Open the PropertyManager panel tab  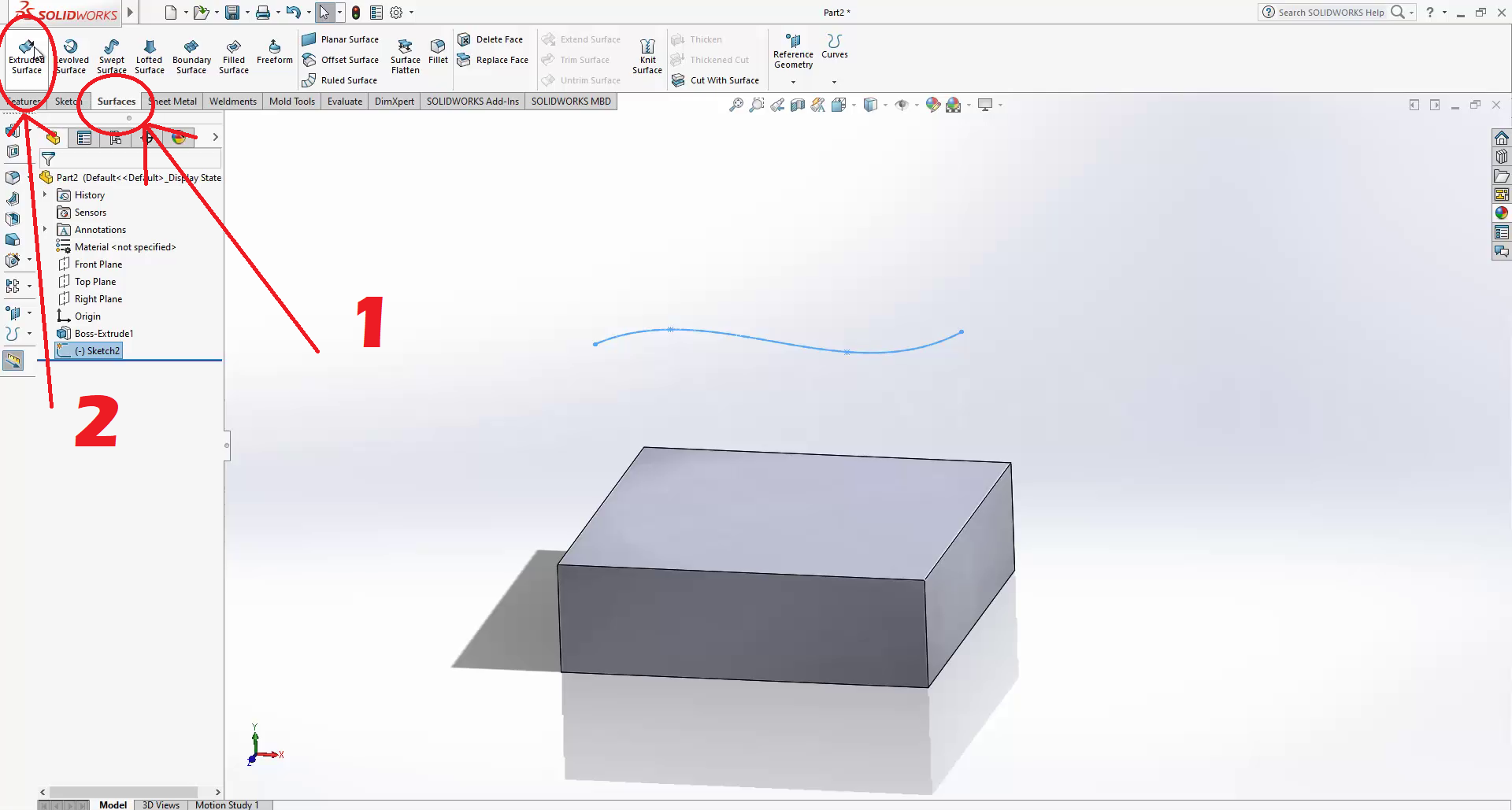[84, 138]
